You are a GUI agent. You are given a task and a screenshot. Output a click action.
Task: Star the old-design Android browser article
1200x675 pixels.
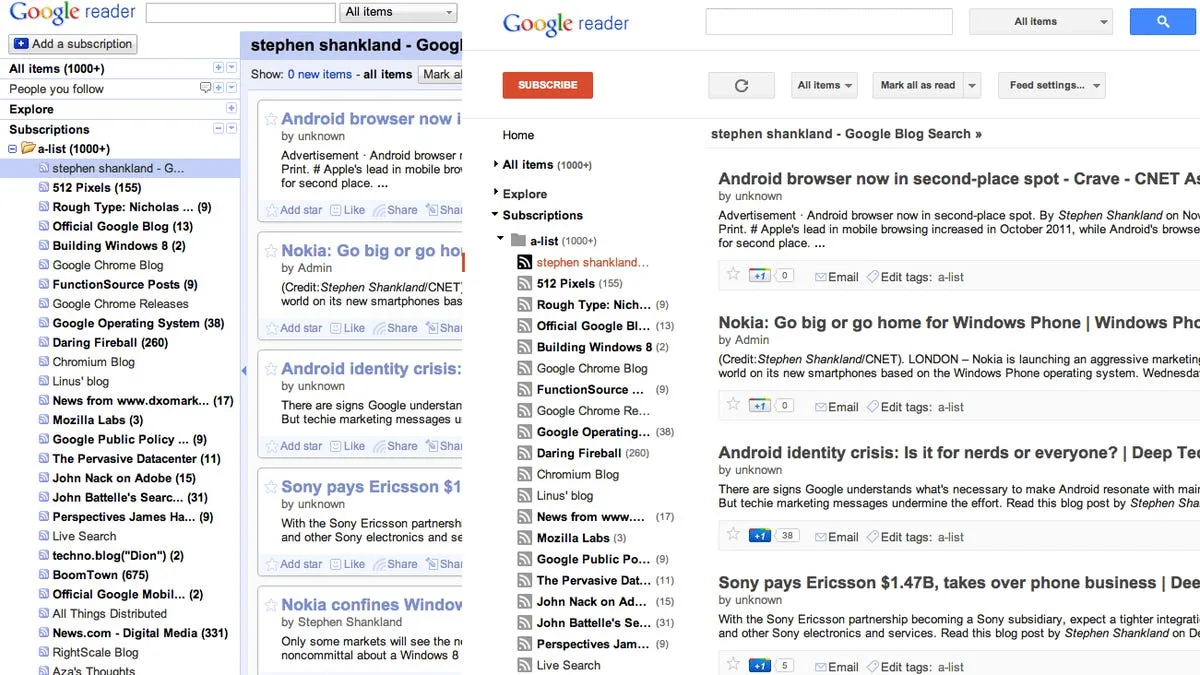tap(271, 119)
